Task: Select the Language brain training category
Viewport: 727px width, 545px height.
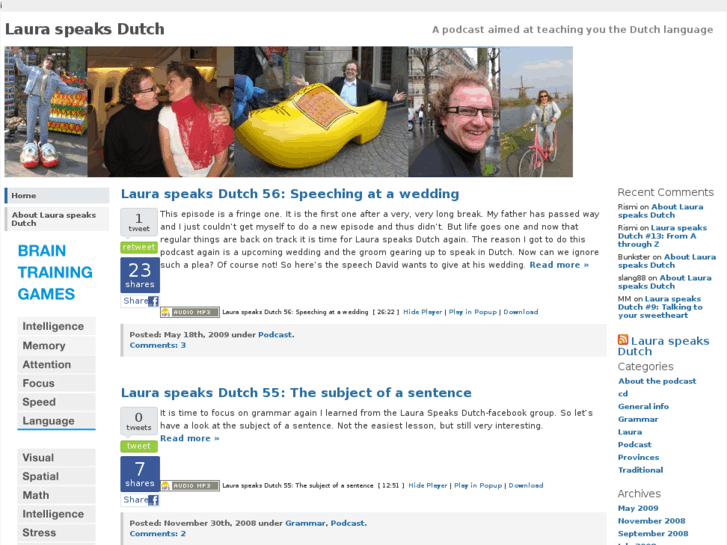Action: point(57,421)
